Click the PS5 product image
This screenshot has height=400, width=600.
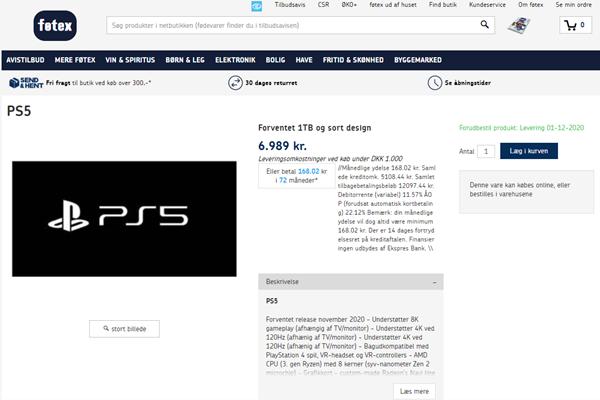pos(124,219)
